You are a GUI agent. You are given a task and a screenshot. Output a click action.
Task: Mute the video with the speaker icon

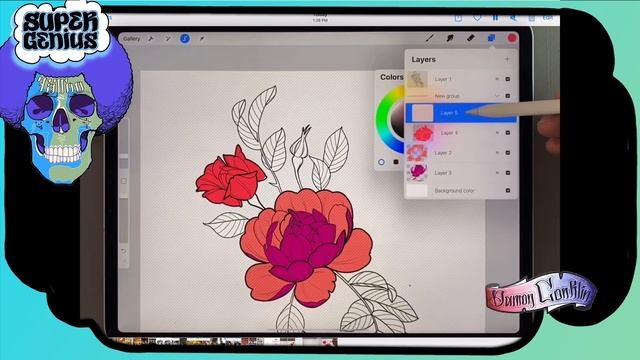click(x=513, y=18)
